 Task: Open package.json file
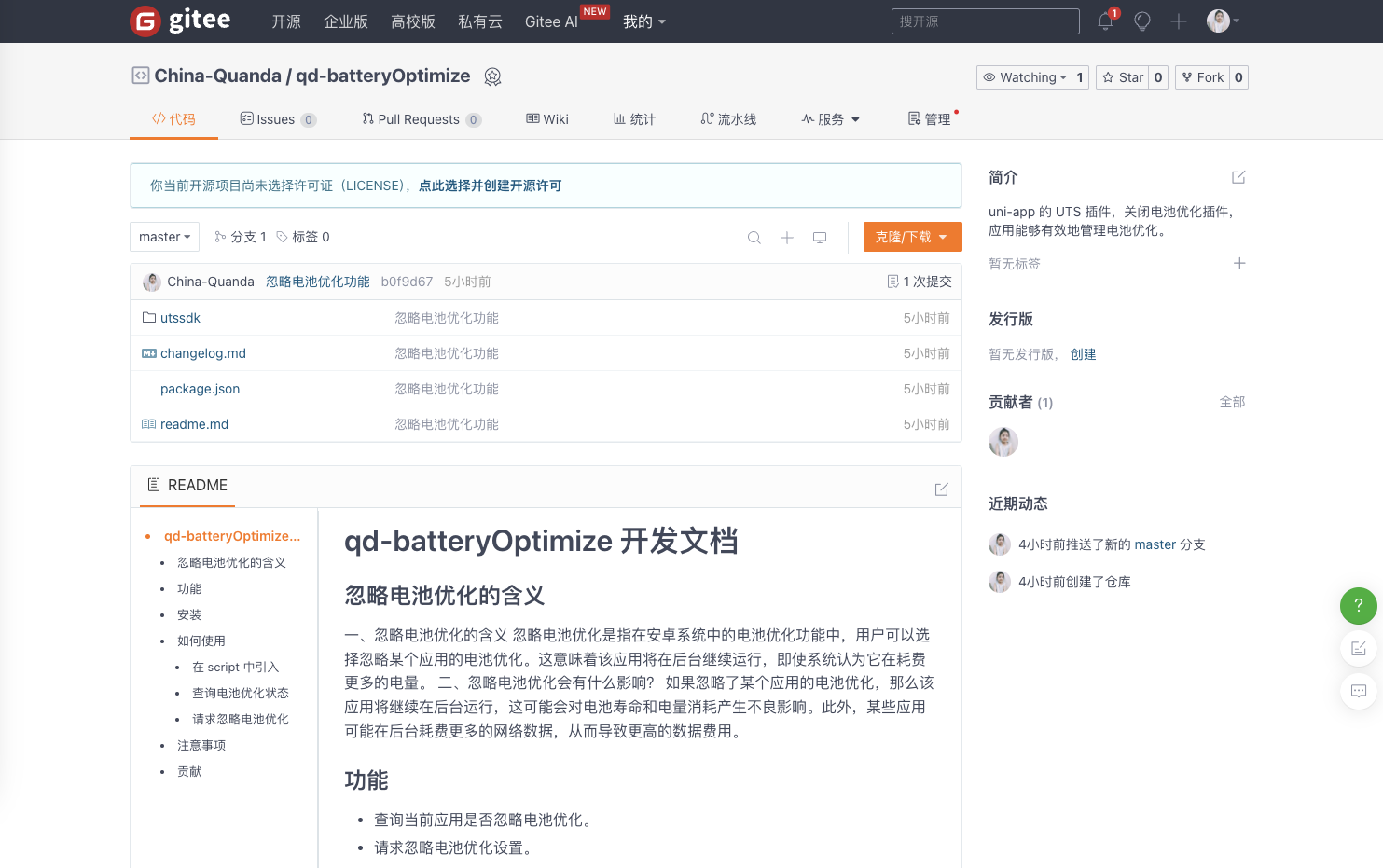200,389
